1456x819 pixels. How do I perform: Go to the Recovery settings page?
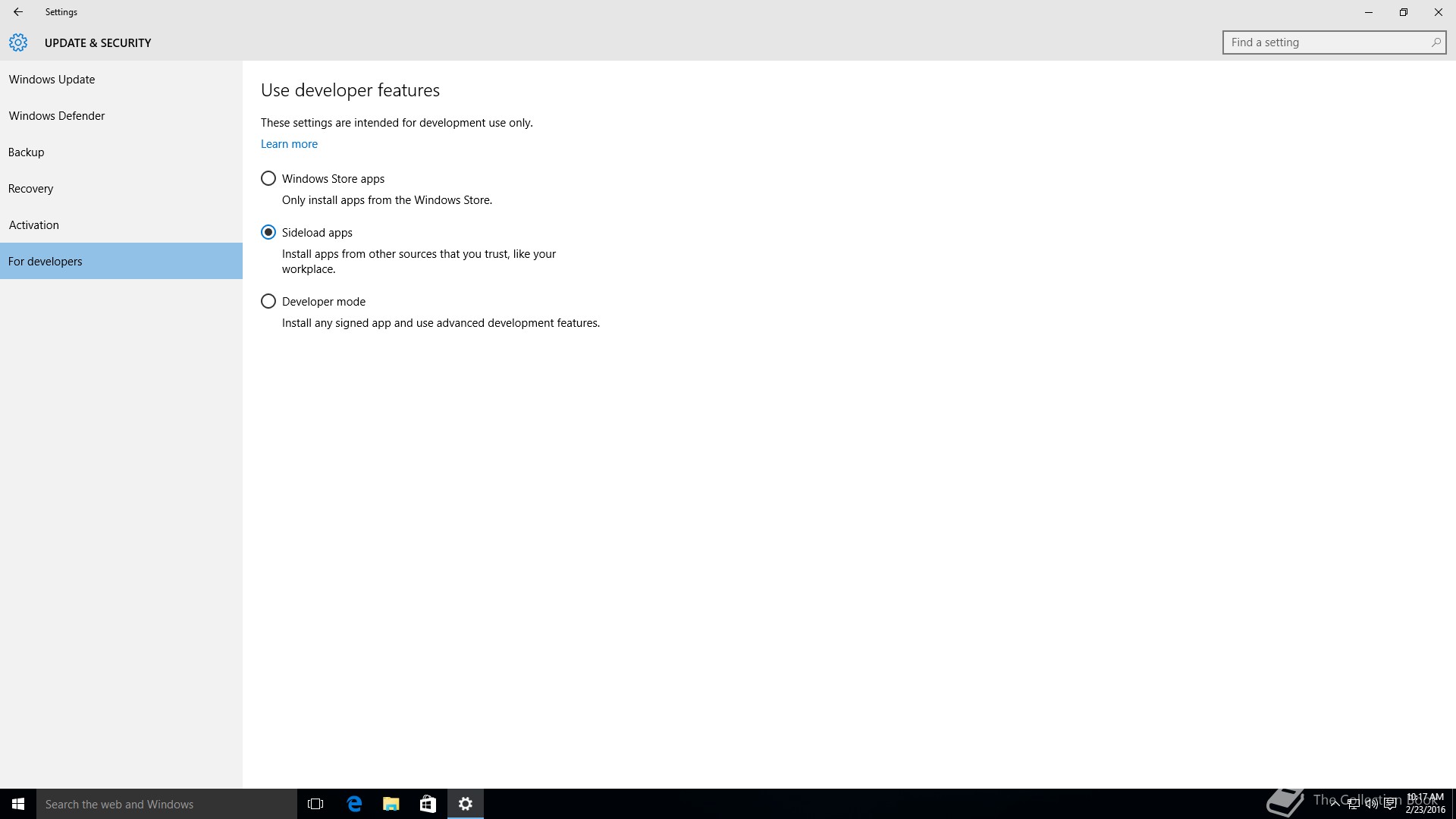coord(31,189)
